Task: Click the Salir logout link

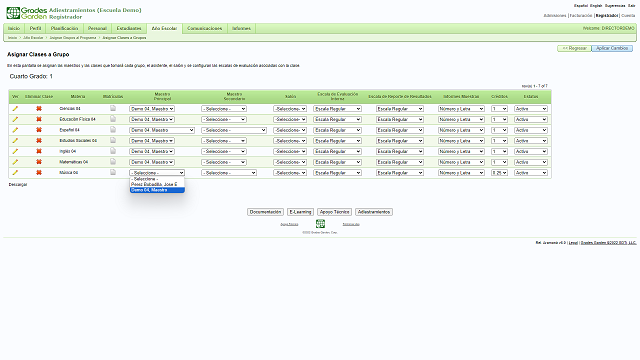Action: tap(631, 6)
